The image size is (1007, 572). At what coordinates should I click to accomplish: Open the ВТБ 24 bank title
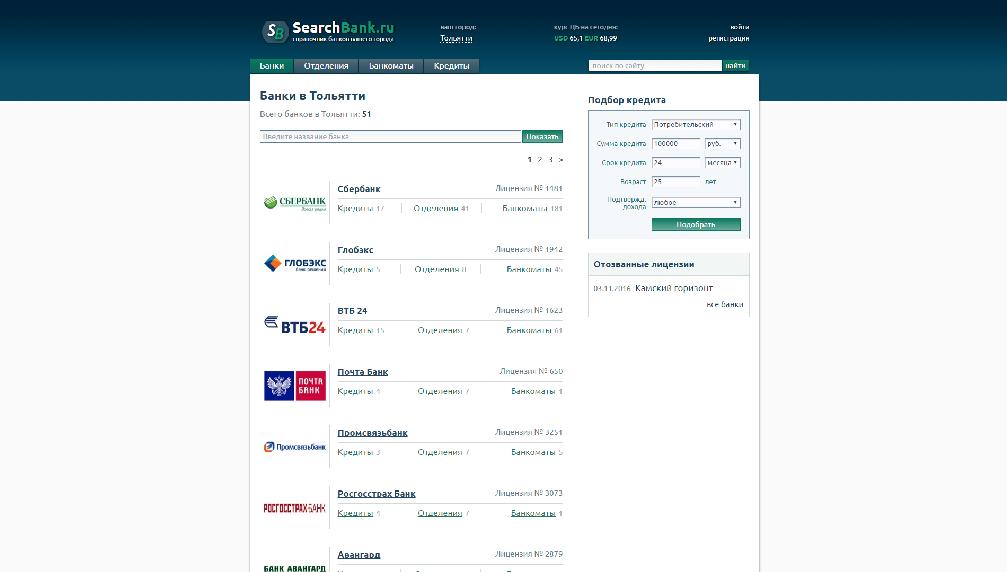tap(353, 311)
